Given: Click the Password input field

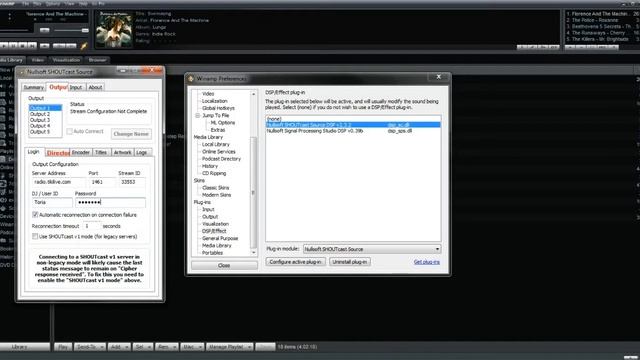Looking at the screenshot, I should pyautogui.click(x=110, y=202).
